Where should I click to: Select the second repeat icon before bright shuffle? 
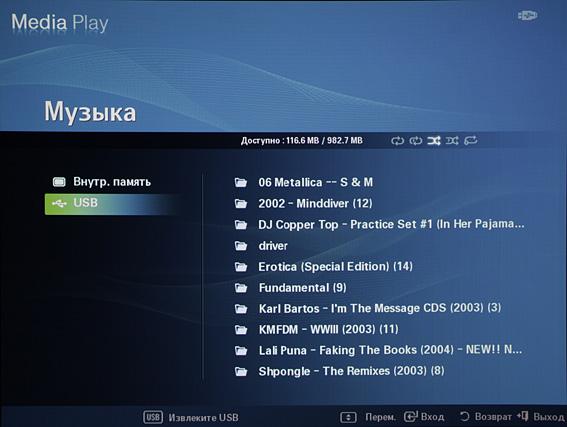pos(415,141)
